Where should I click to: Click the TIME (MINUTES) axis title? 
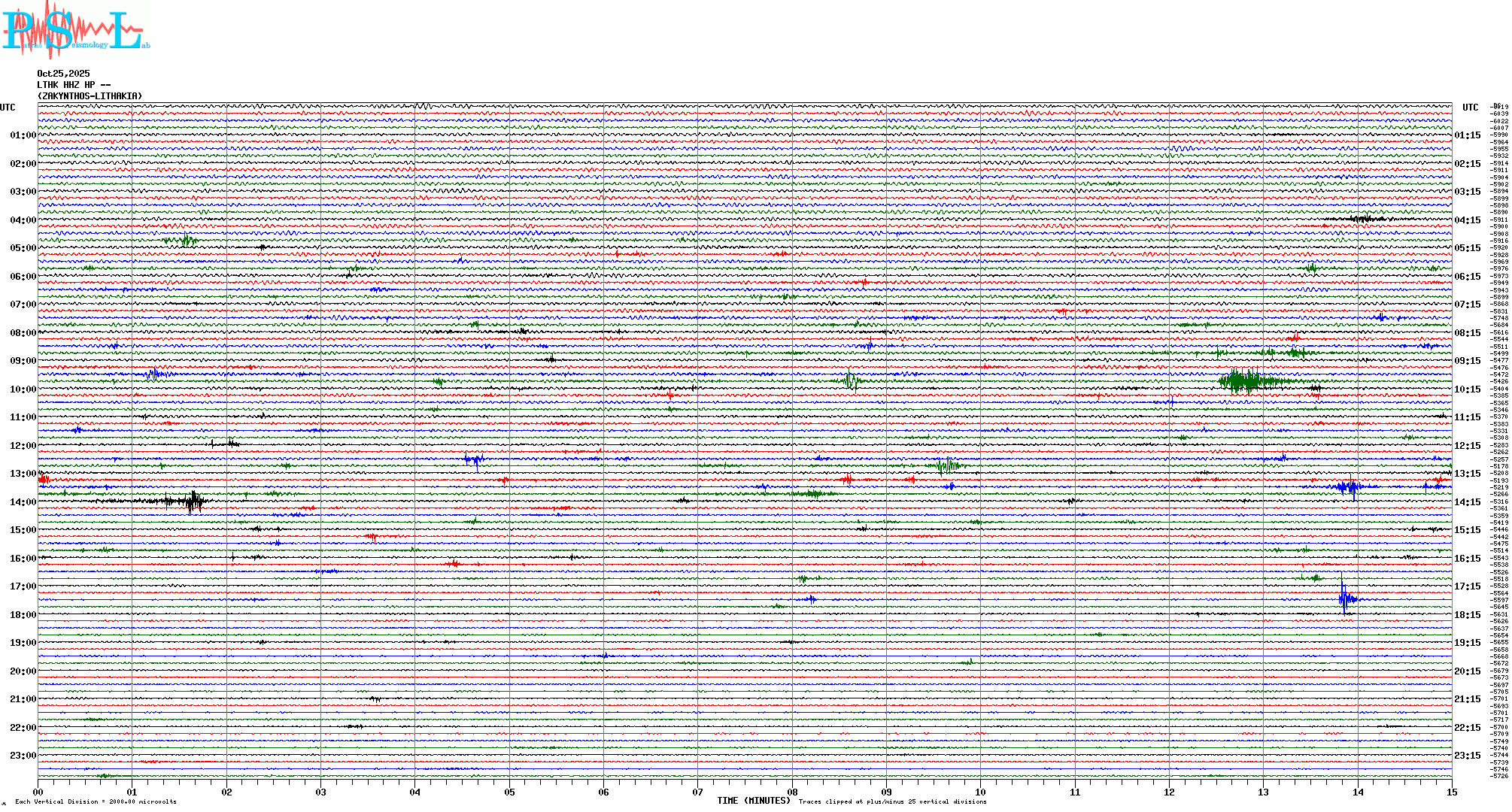(753, 801)
